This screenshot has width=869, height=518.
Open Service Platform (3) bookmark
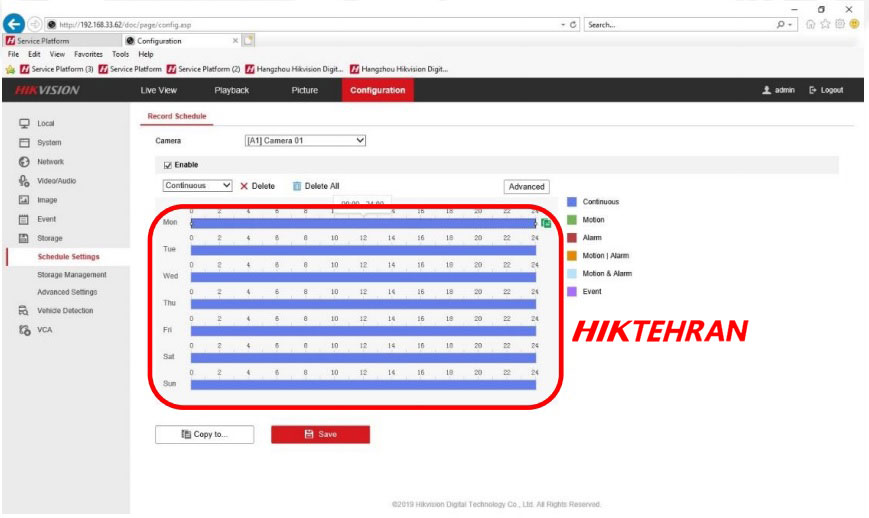57,69
